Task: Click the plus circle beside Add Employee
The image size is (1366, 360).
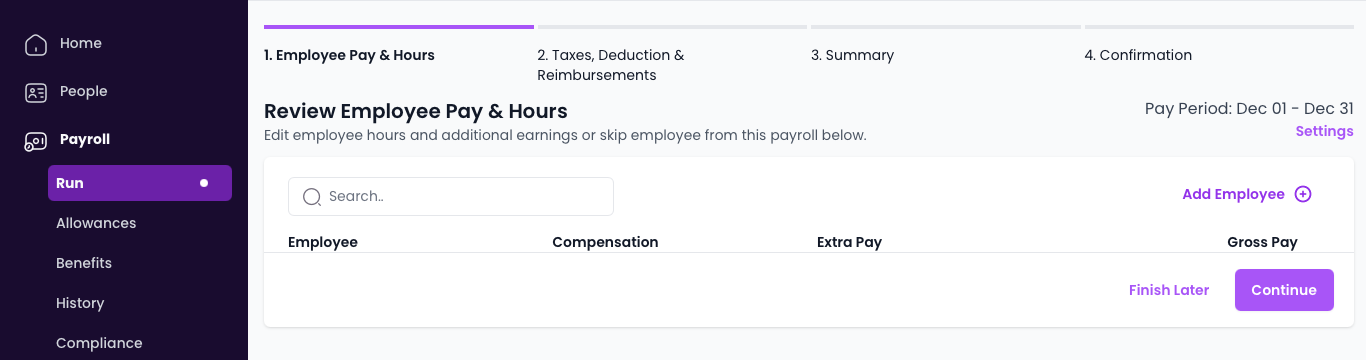Action: (1303, 194)
